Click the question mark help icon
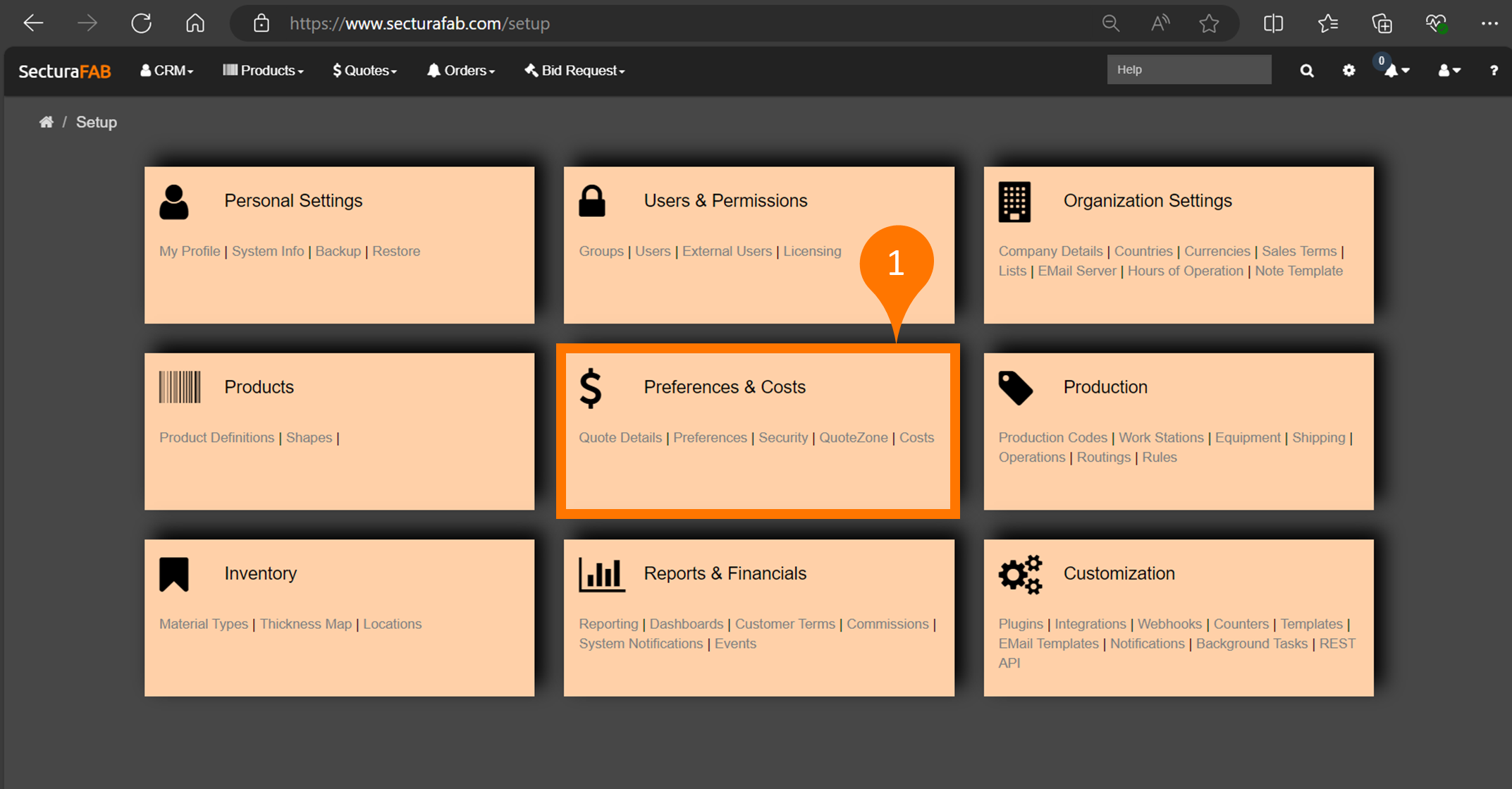The height and width of the screenshot is (789, 1512). tap(1493, 71)
